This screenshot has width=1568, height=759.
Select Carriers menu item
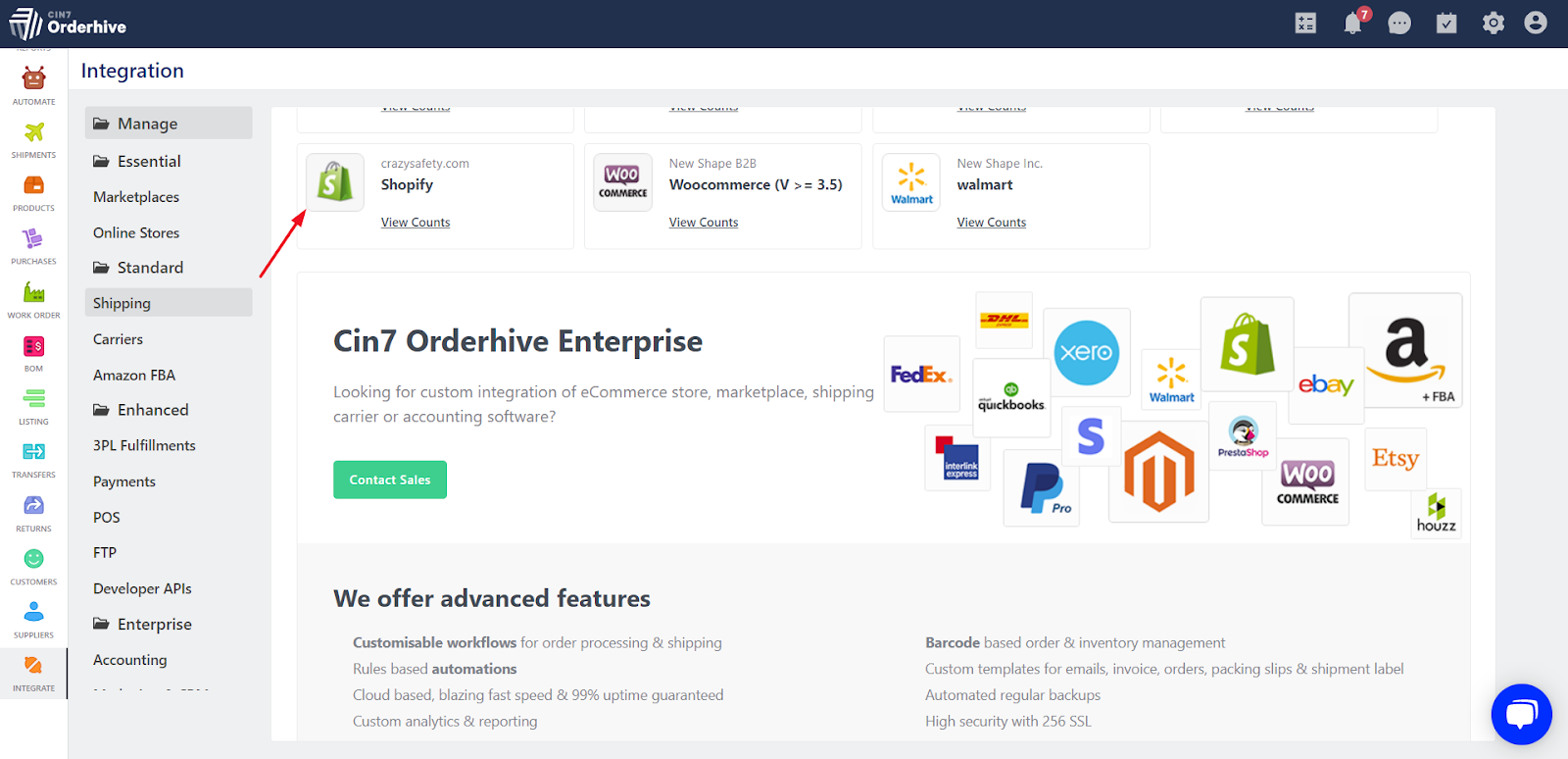tap(118, 339)
